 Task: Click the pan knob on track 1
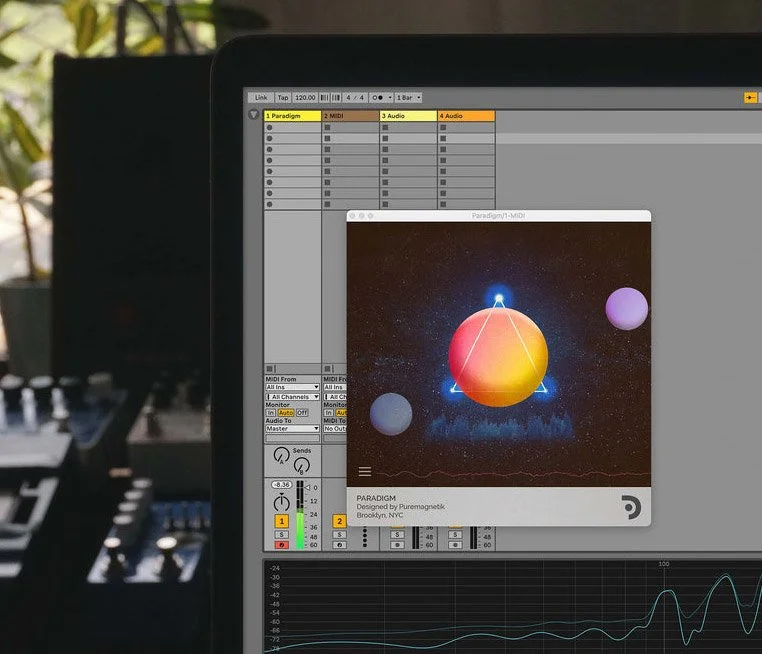282,502
